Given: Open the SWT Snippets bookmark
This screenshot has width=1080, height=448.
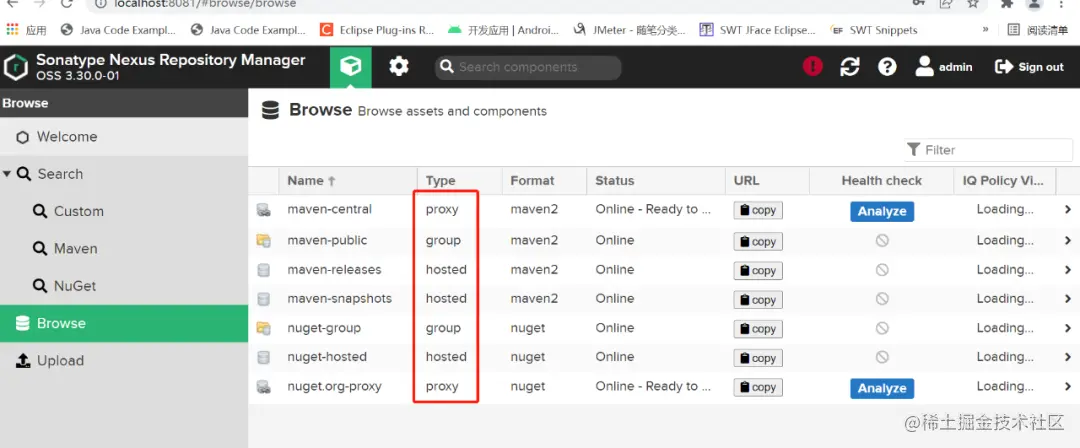Looking at the screenshot, I should 875,30.
